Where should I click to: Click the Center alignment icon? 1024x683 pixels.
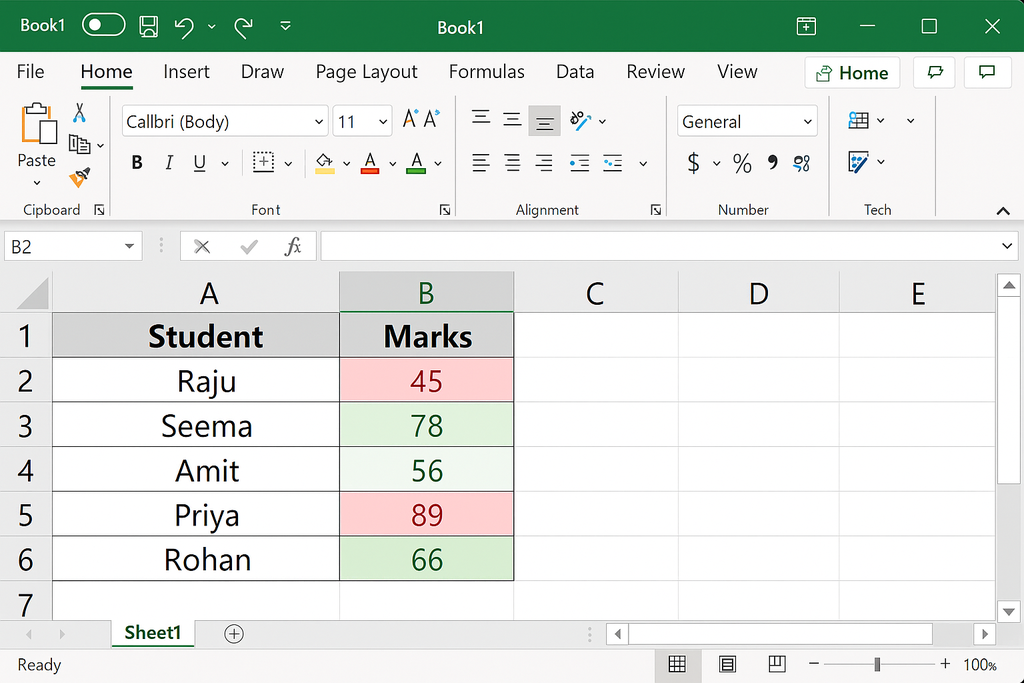pyautogui.click(x=511, y=163)
